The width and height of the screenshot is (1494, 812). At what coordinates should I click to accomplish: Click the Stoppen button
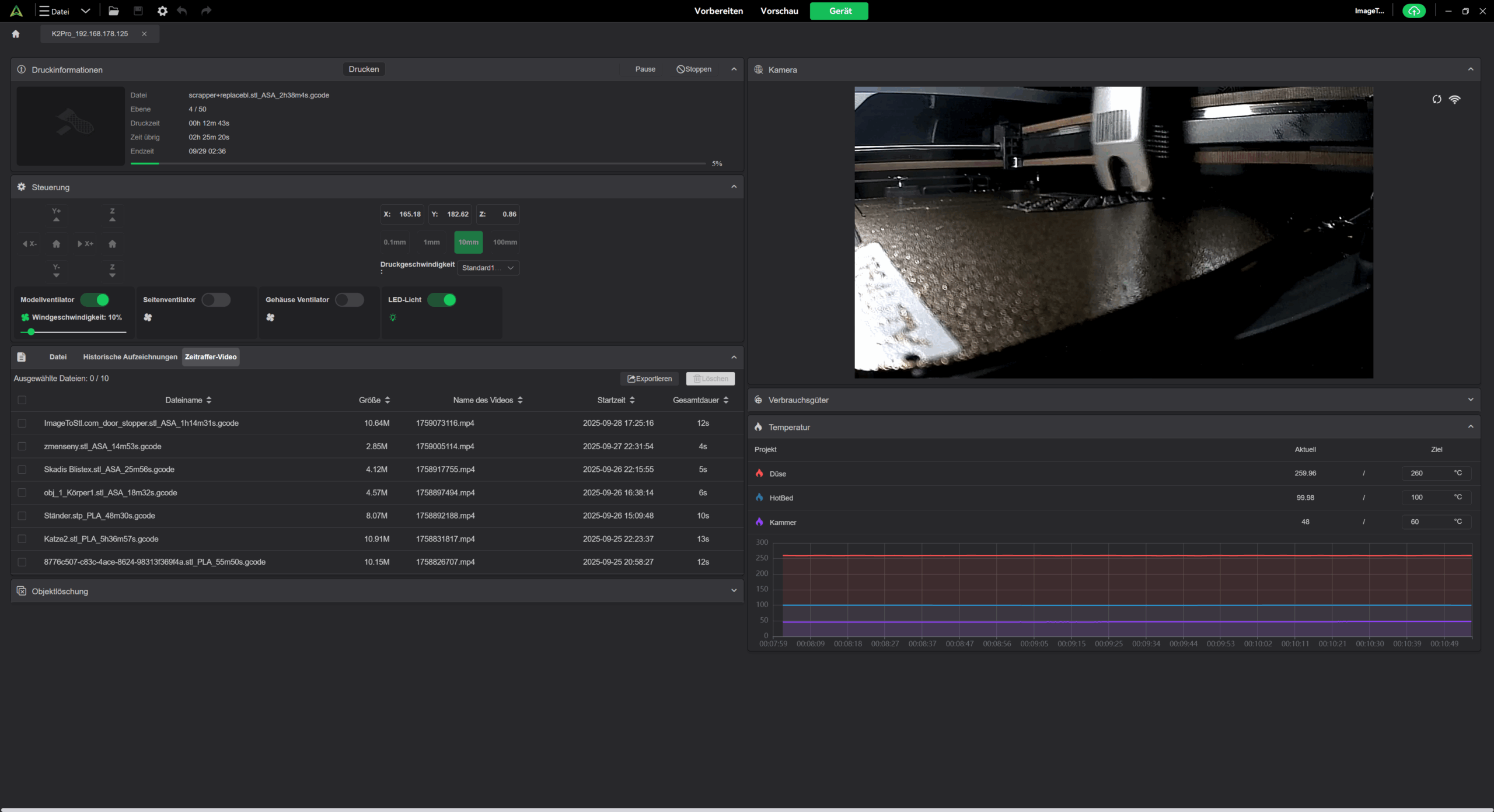pyautogui.click(x=694, y=69)
